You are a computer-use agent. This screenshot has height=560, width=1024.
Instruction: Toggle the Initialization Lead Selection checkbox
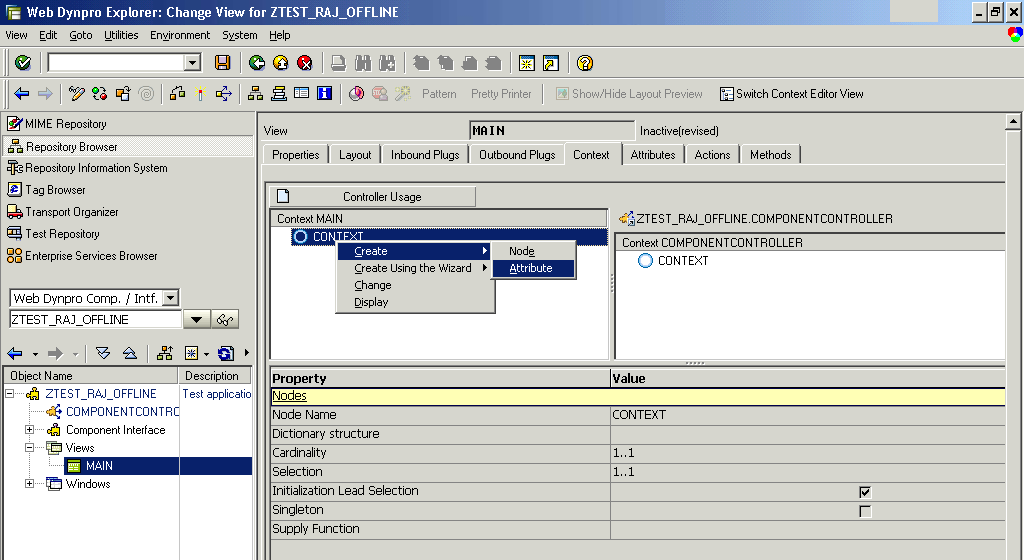865,492
